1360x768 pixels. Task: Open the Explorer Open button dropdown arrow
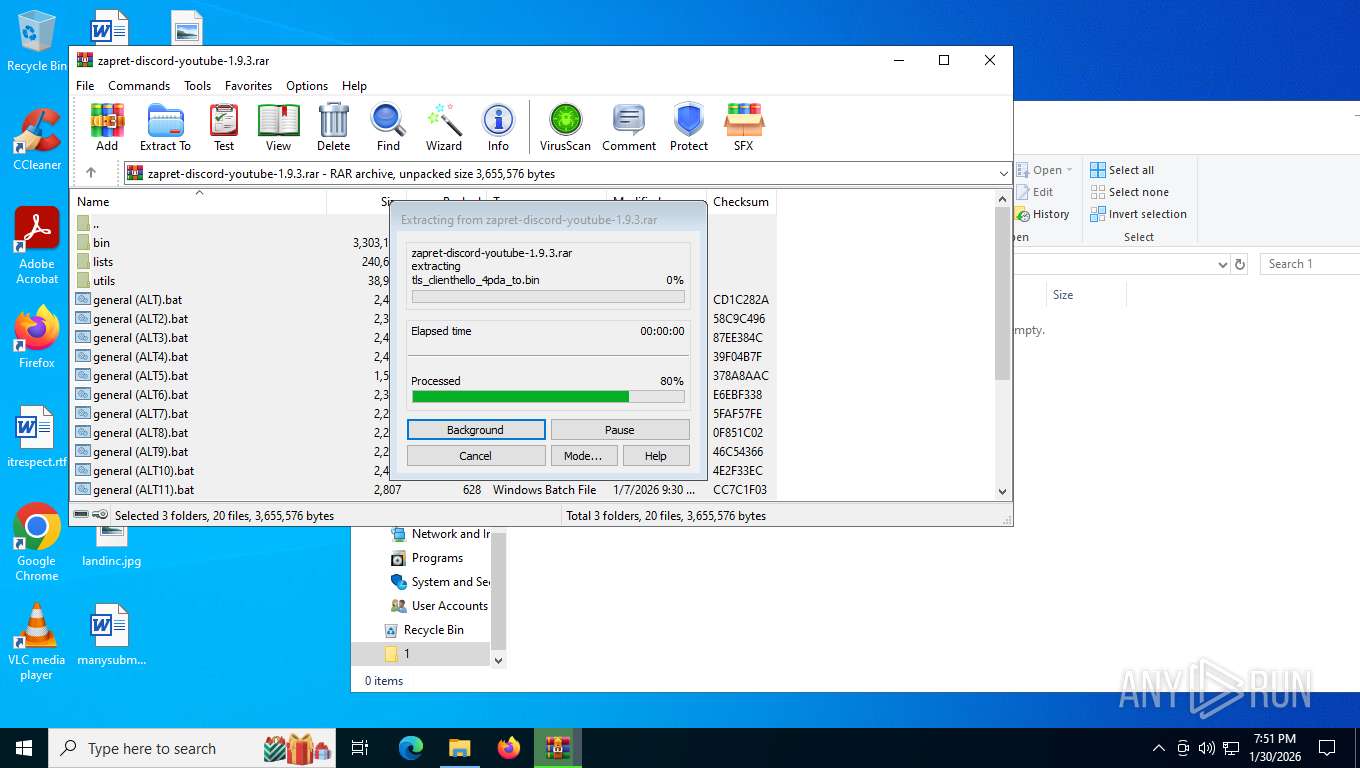(1069, 170)
